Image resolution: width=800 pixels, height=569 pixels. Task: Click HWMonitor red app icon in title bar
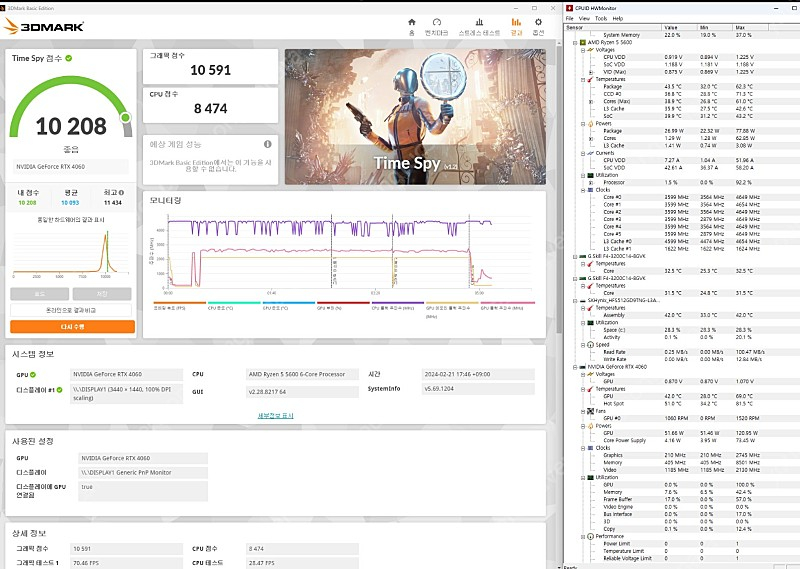[x=570, y=8]
